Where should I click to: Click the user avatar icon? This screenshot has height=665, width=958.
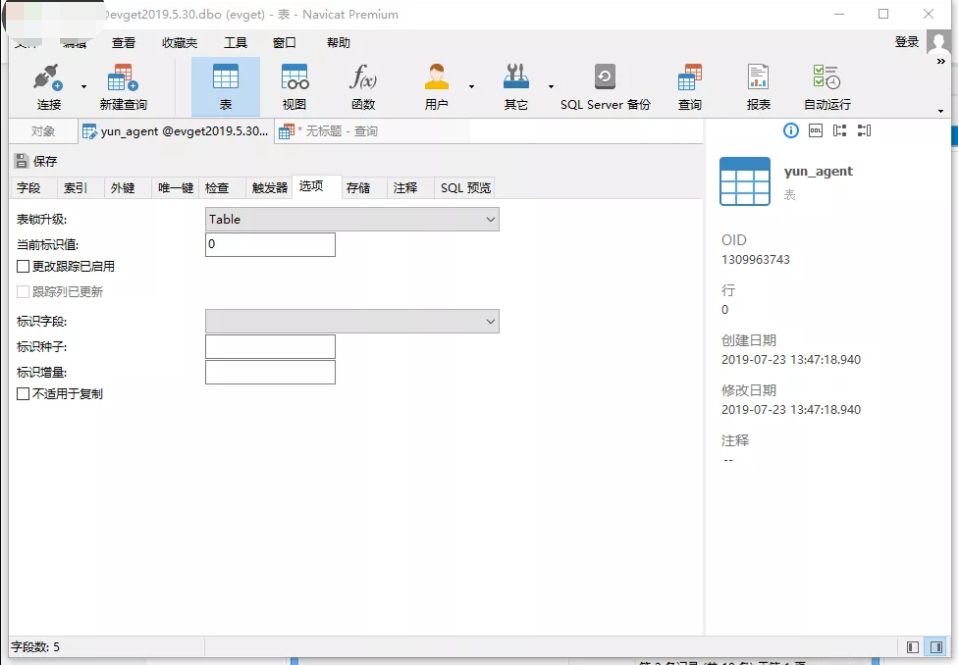tap(938, 42)
